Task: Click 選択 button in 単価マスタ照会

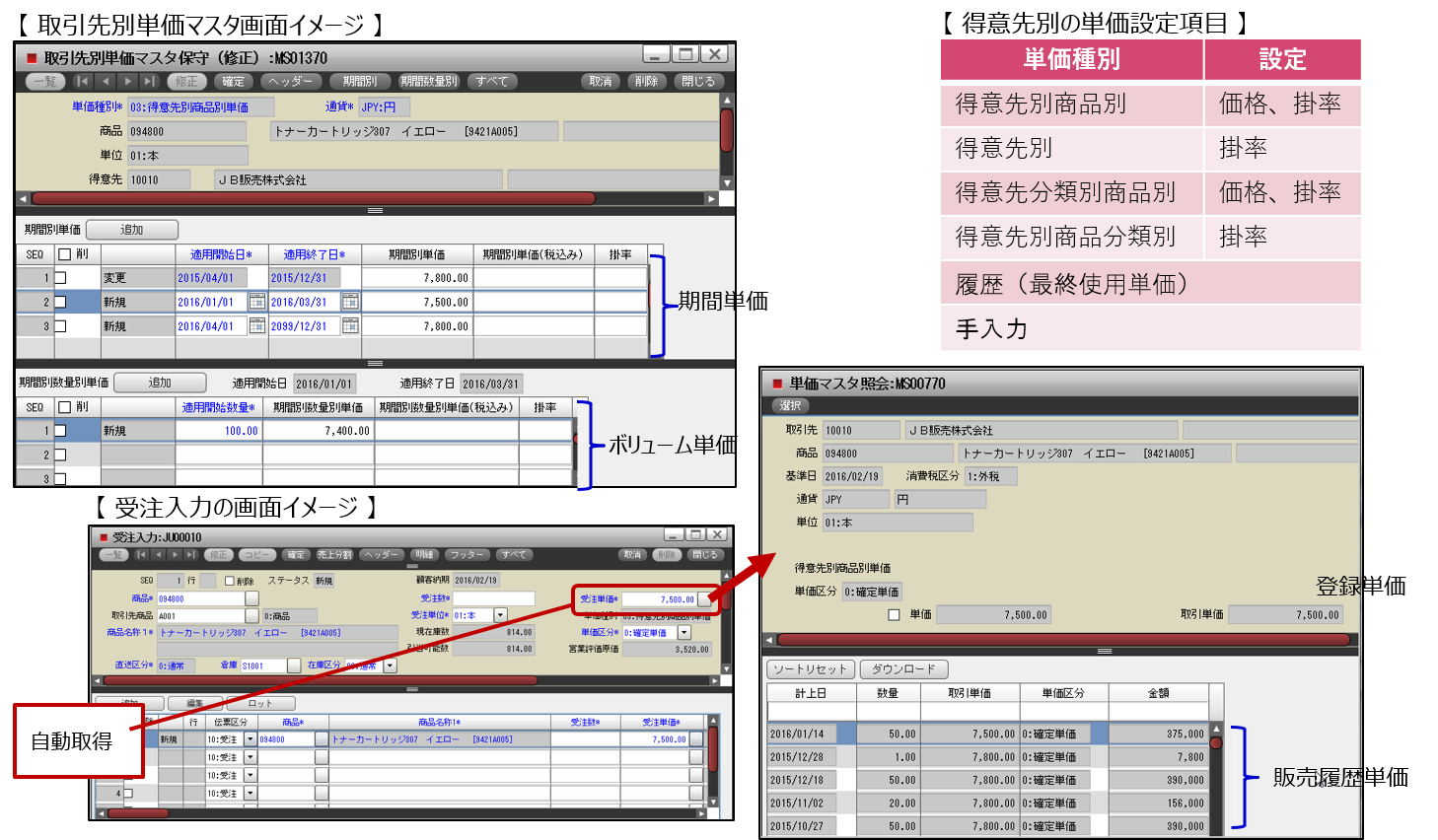Action: (x=790, y=405)
